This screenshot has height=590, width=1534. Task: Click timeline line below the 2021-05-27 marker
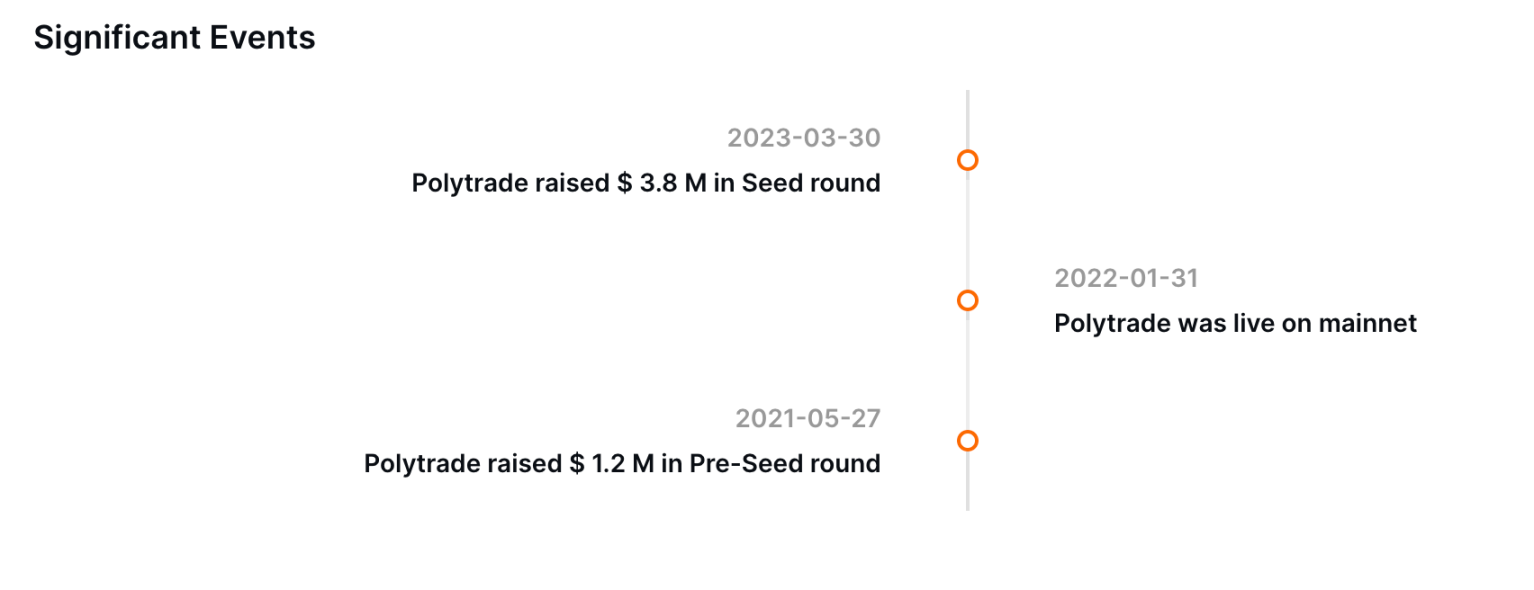pyautogui.click(x=967, y=481)
